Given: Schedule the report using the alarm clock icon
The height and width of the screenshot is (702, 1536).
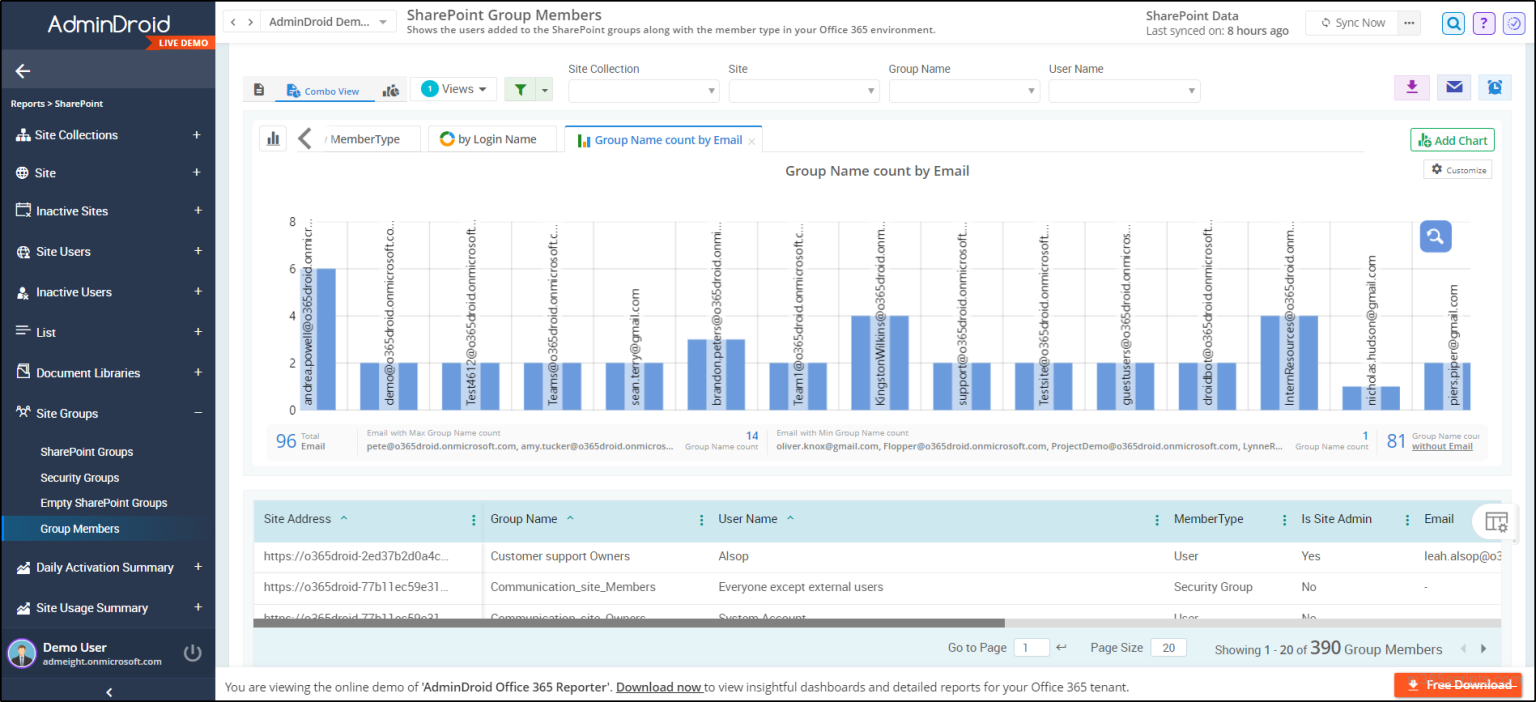Looking at the screenshot, I should pos(1494,88).
